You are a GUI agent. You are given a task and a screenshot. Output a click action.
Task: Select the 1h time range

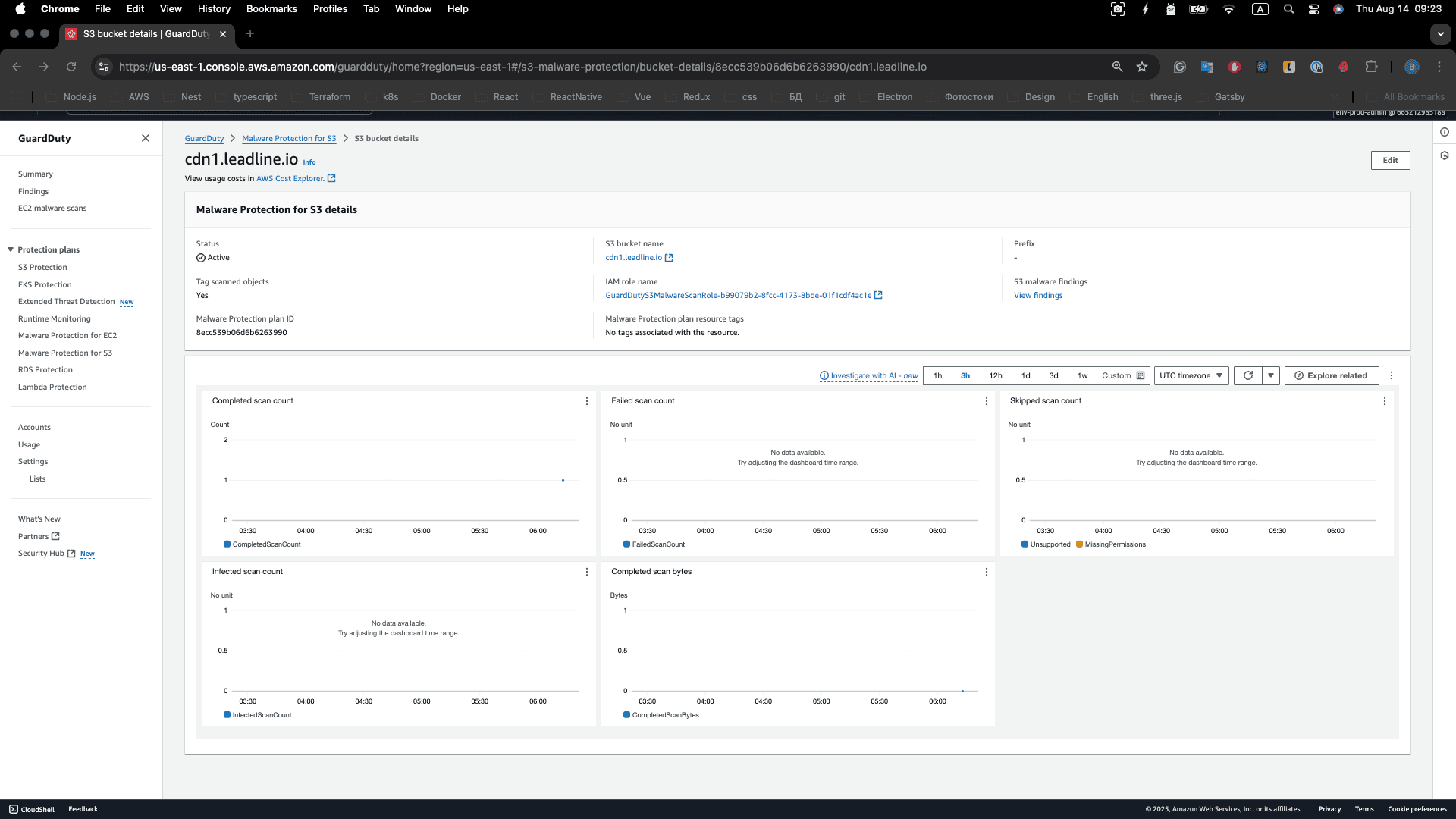[x=937, y=375]
